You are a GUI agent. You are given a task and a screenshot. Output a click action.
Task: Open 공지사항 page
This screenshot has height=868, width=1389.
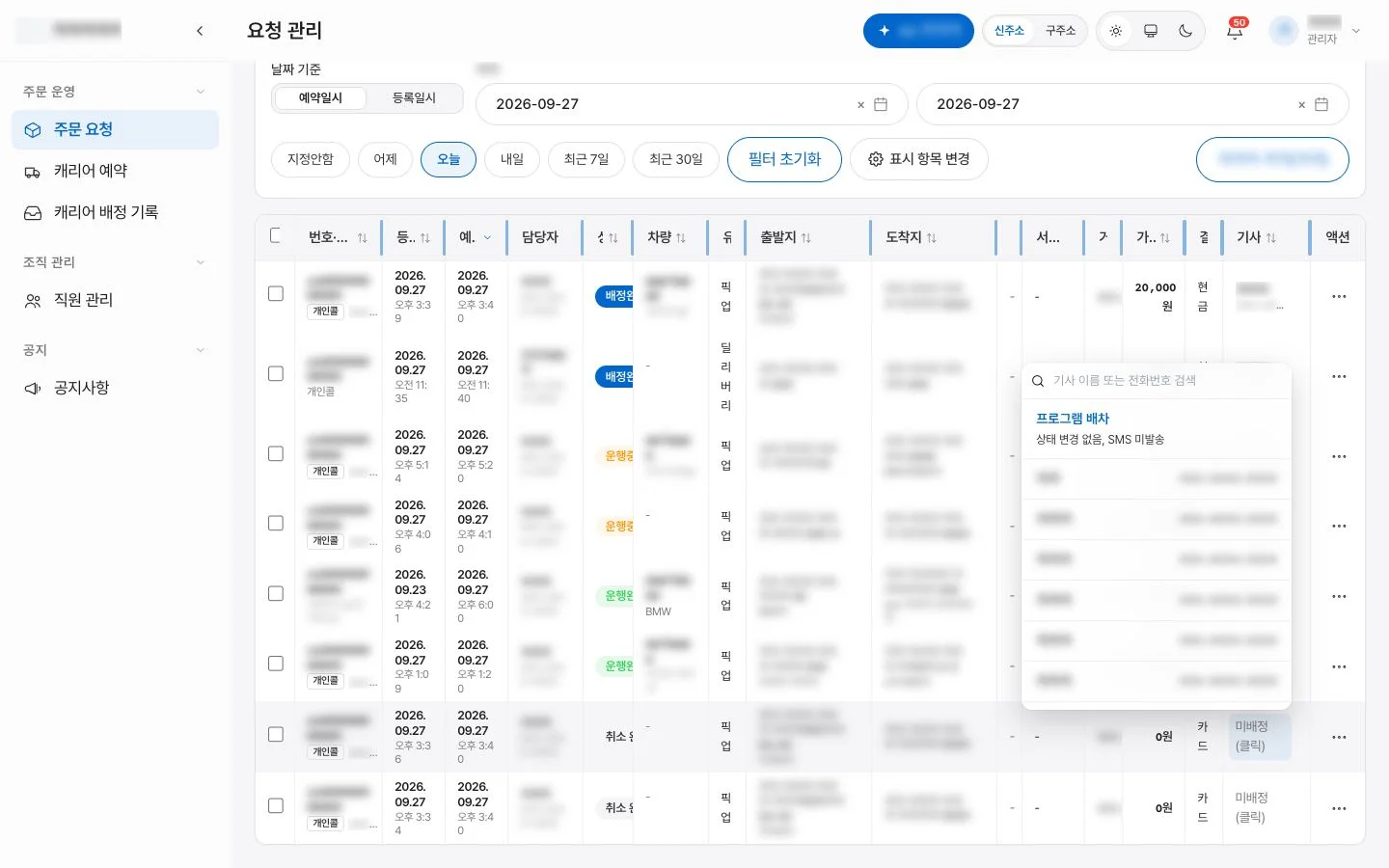[x=116, y=388]
